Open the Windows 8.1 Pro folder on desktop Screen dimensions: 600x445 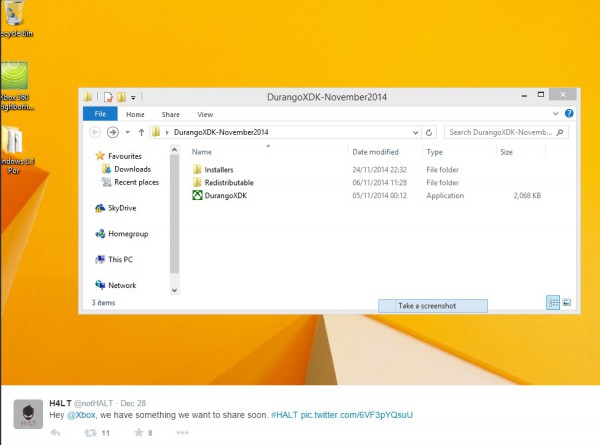point(15,149)
